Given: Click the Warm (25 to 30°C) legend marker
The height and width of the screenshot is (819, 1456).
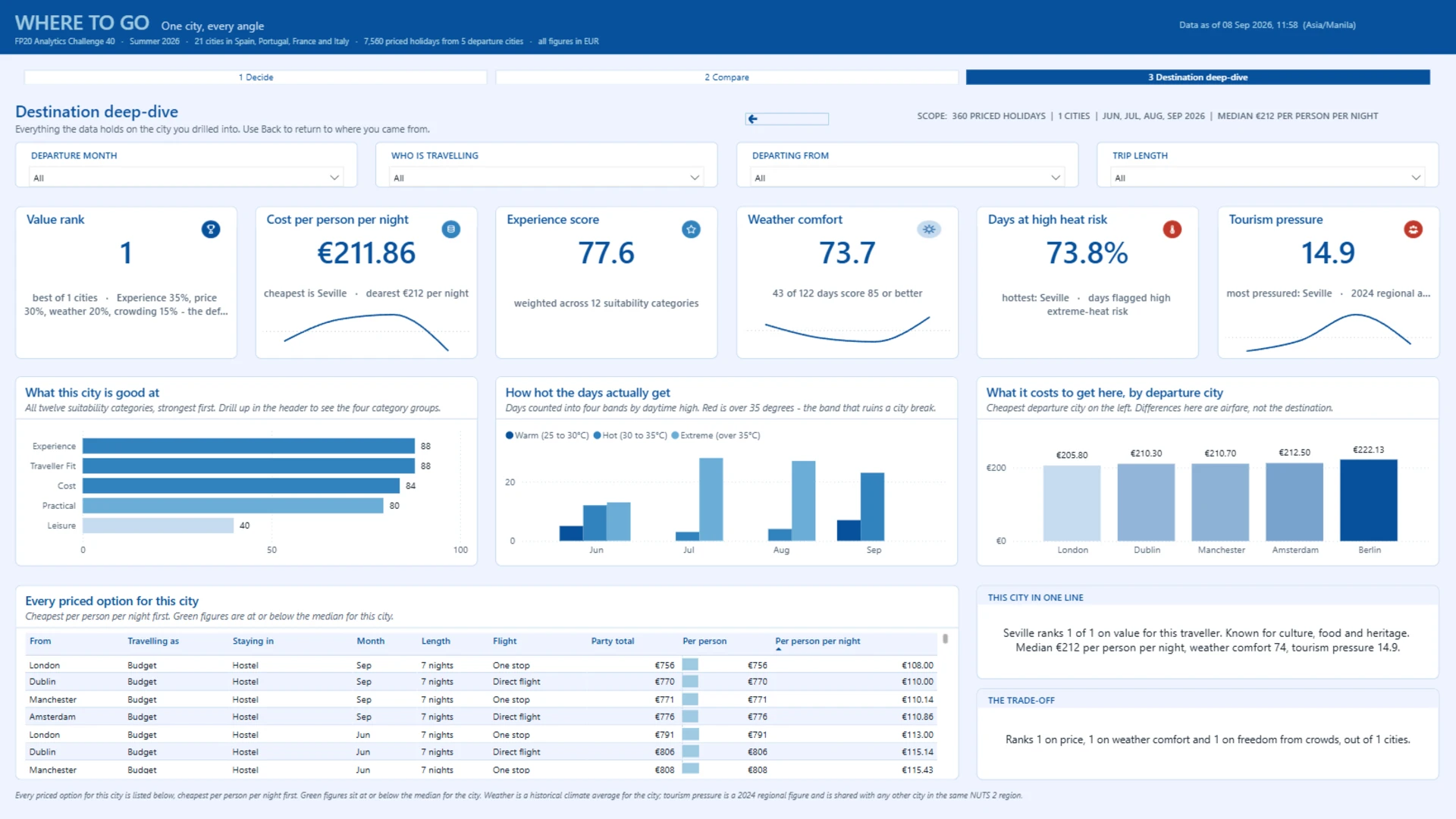Looking at the screenshot, I should click(510, 435).
